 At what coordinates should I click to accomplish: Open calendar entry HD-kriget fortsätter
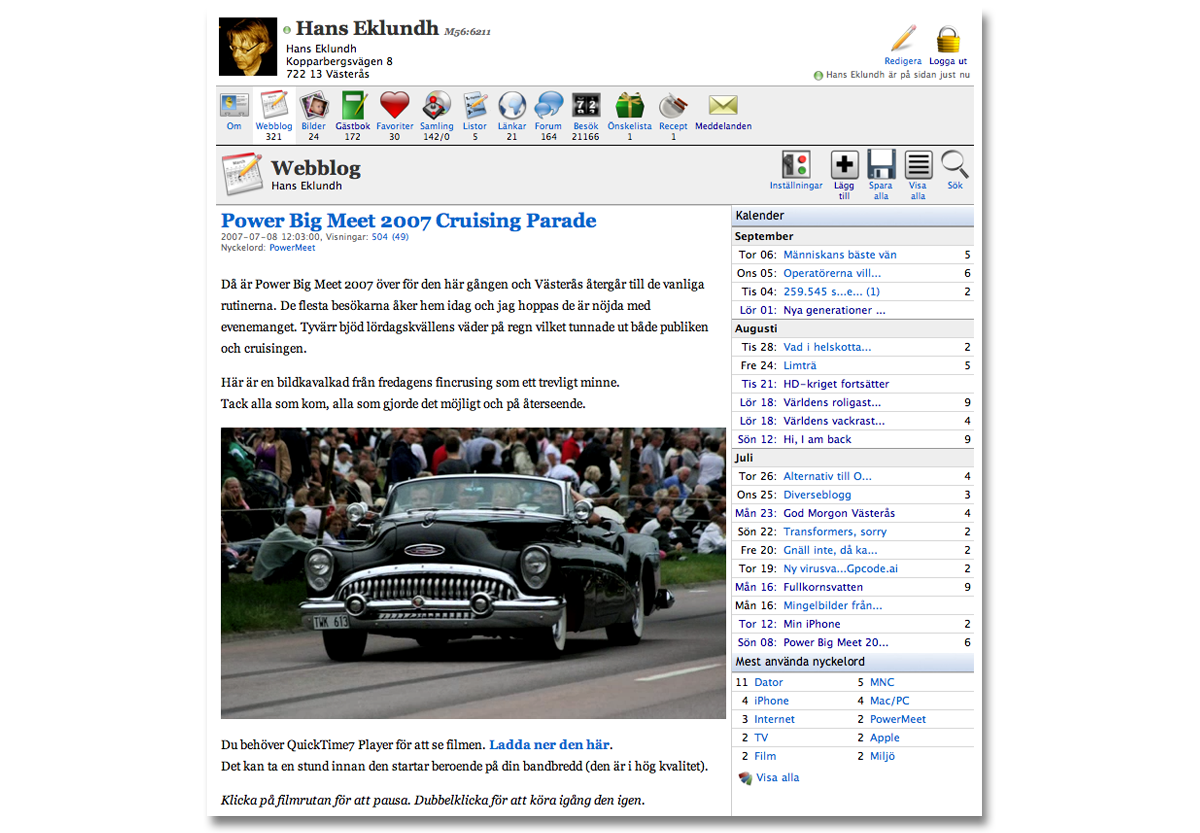click(x=836, y=384)
